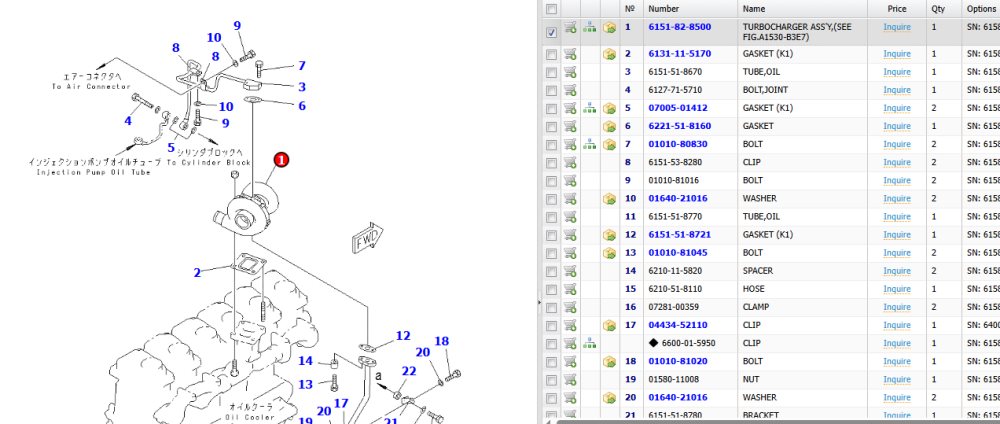Viewport: 1000px width, 424px height.
Task: Open structure tree for bolt 01010-80830
Action: [x=590, y=144]
